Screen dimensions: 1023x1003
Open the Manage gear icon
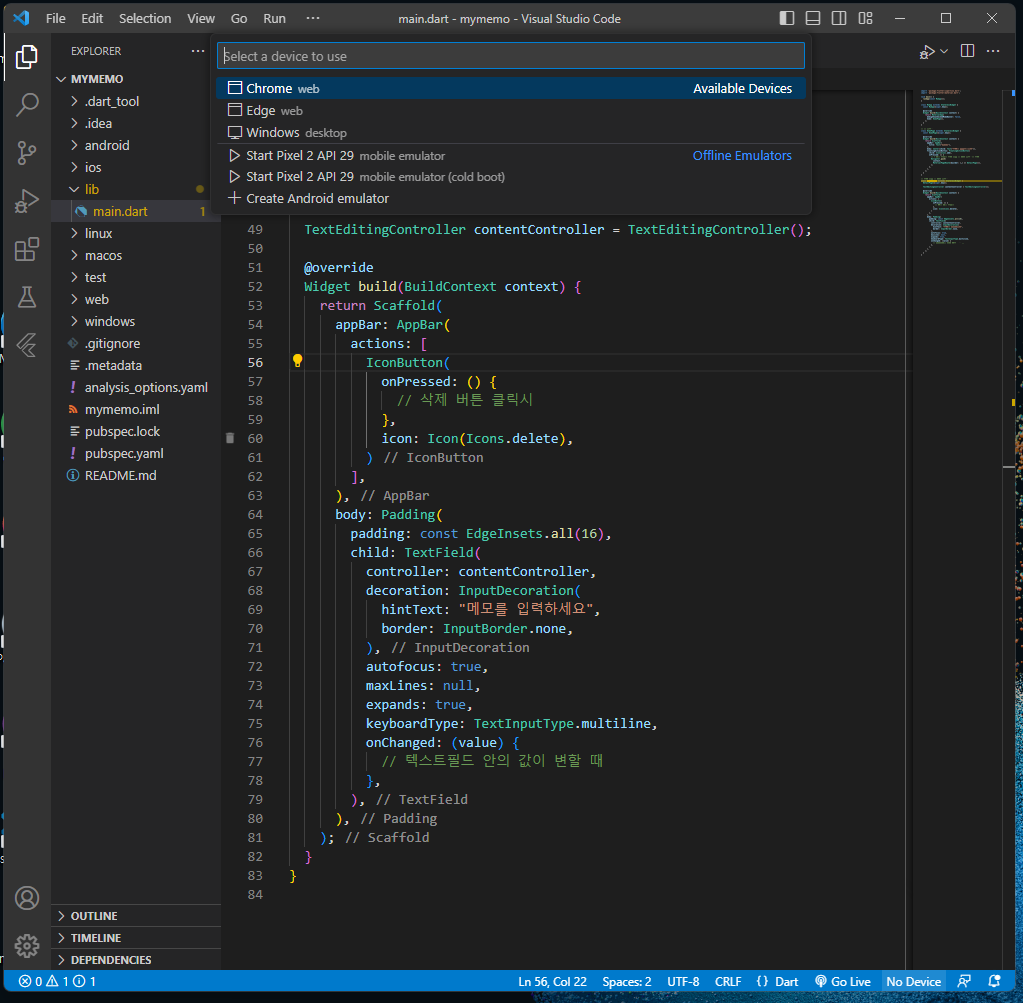27,946
